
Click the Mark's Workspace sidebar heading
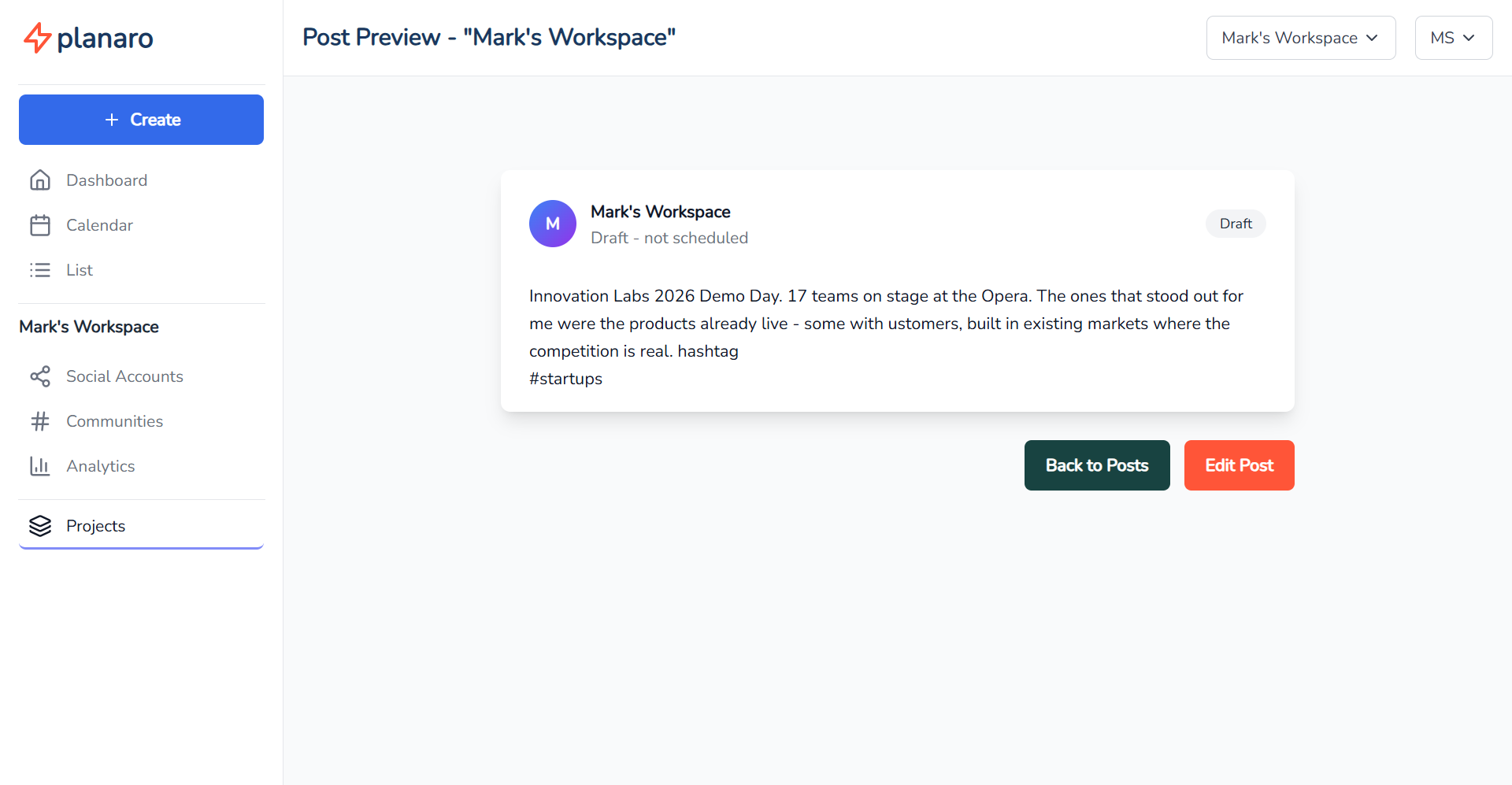click(x=89, y=327)
